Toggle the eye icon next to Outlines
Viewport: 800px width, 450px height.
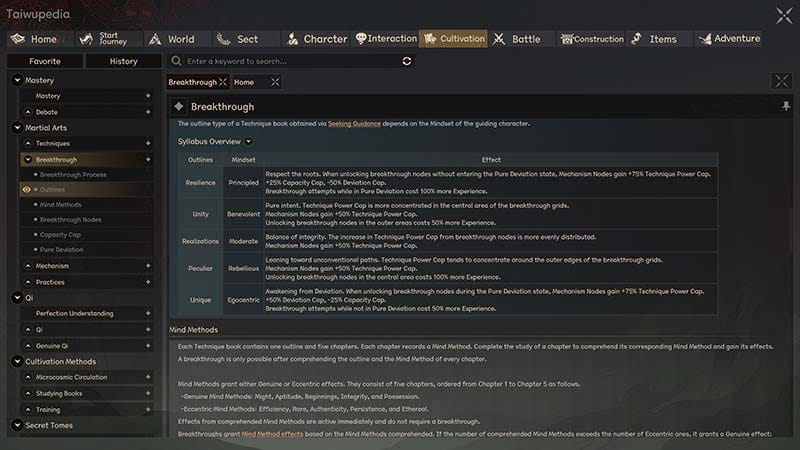coord(27,189)
